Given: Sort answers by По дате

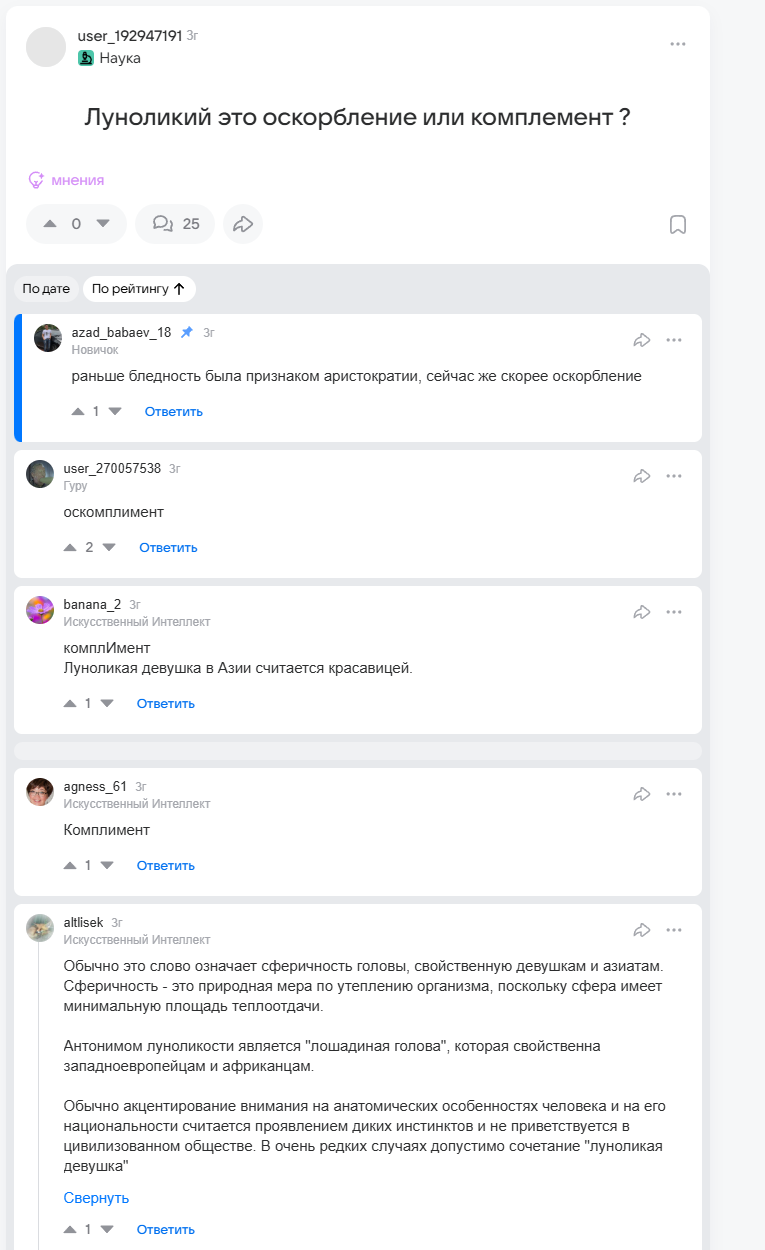Looking at the screenshot, I should (46, 289).
